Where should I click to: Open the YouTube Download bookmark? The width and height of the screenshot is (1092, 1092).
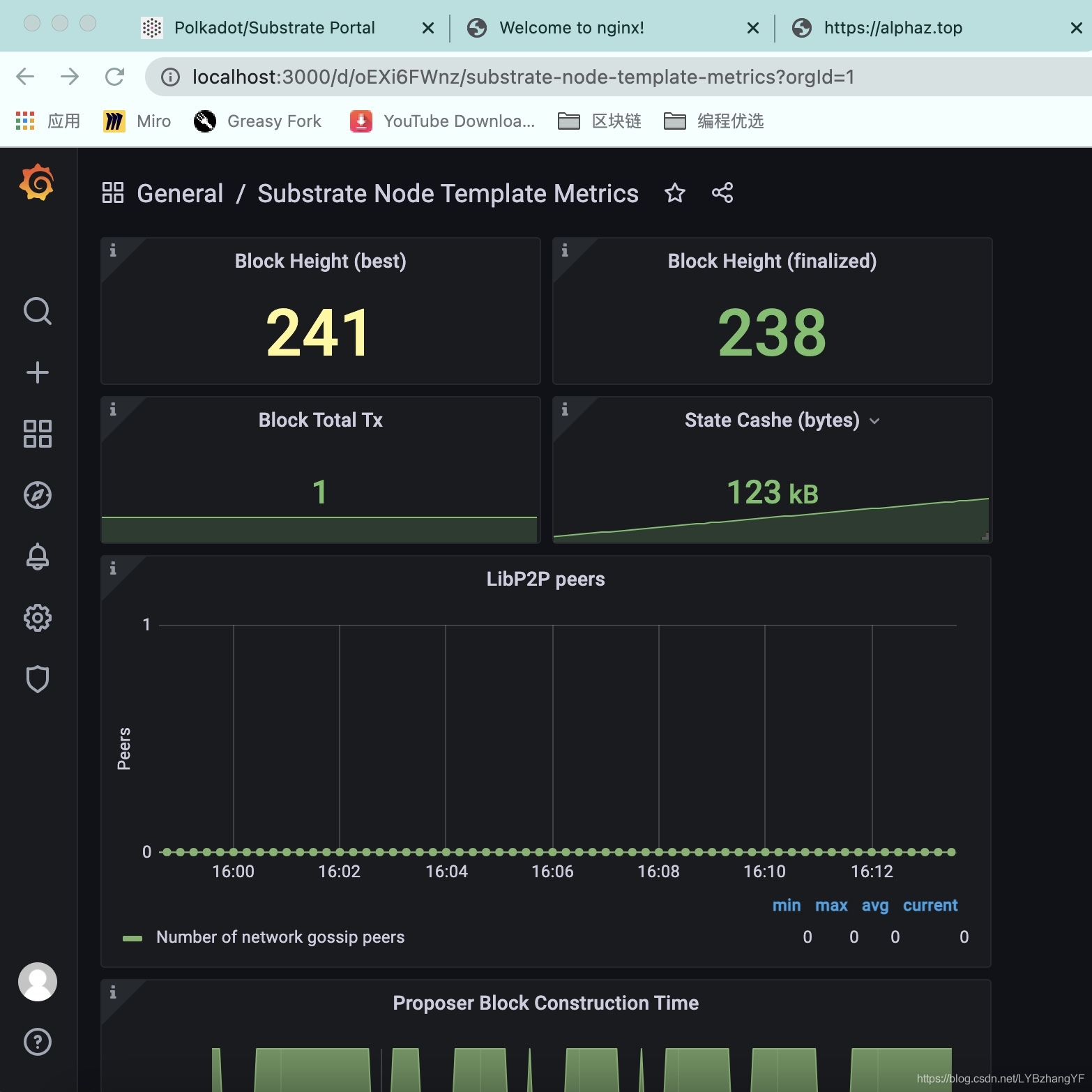point(443,121)
